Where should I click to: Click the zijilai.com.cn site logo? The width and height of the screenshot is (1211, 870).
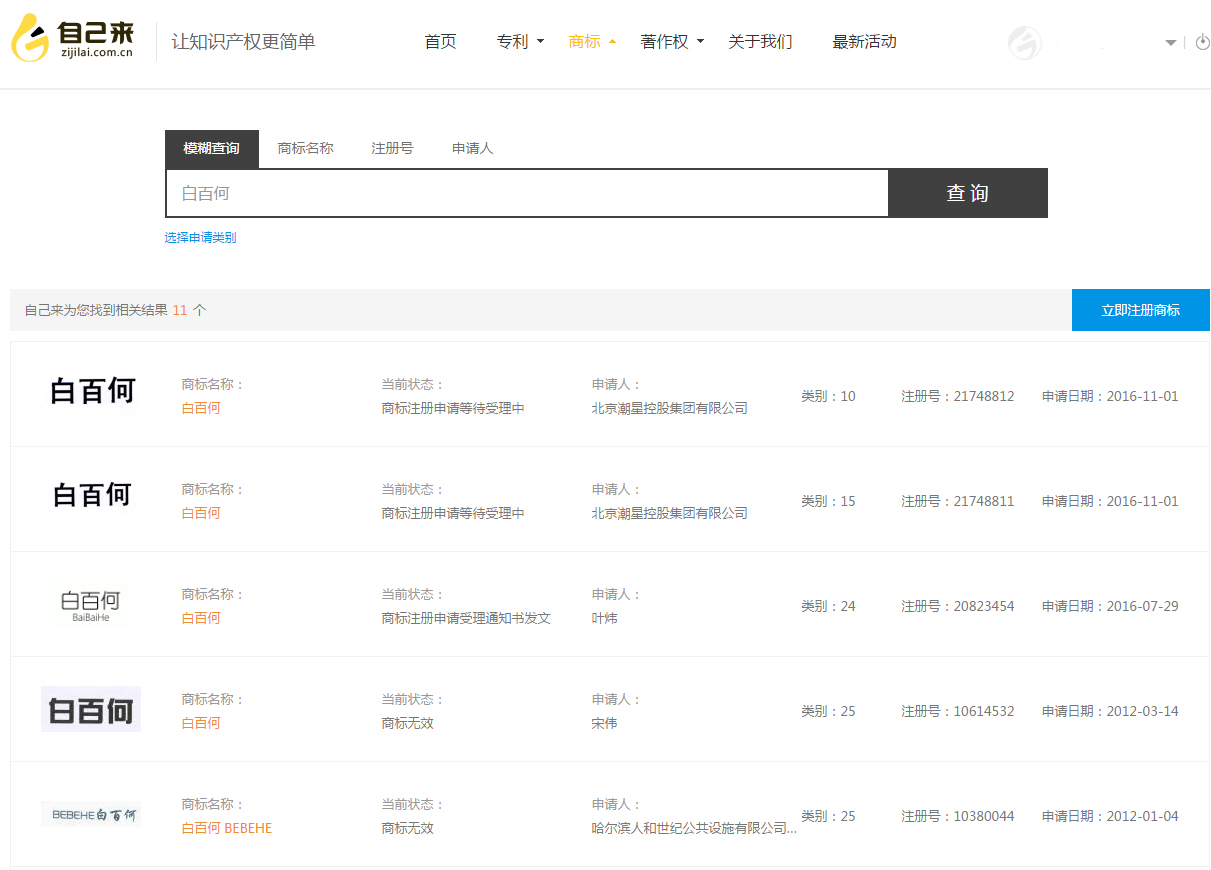[72, 37]
